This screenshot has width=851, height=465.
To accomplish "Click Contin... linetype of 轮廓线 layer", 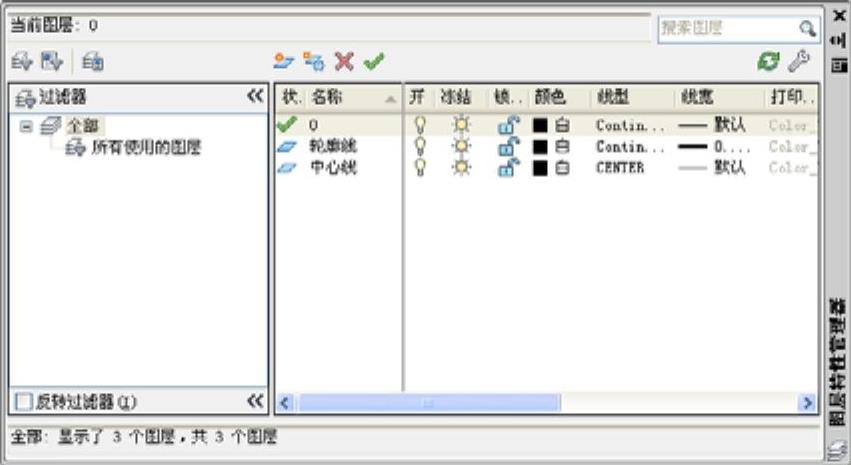I will 630,146.
